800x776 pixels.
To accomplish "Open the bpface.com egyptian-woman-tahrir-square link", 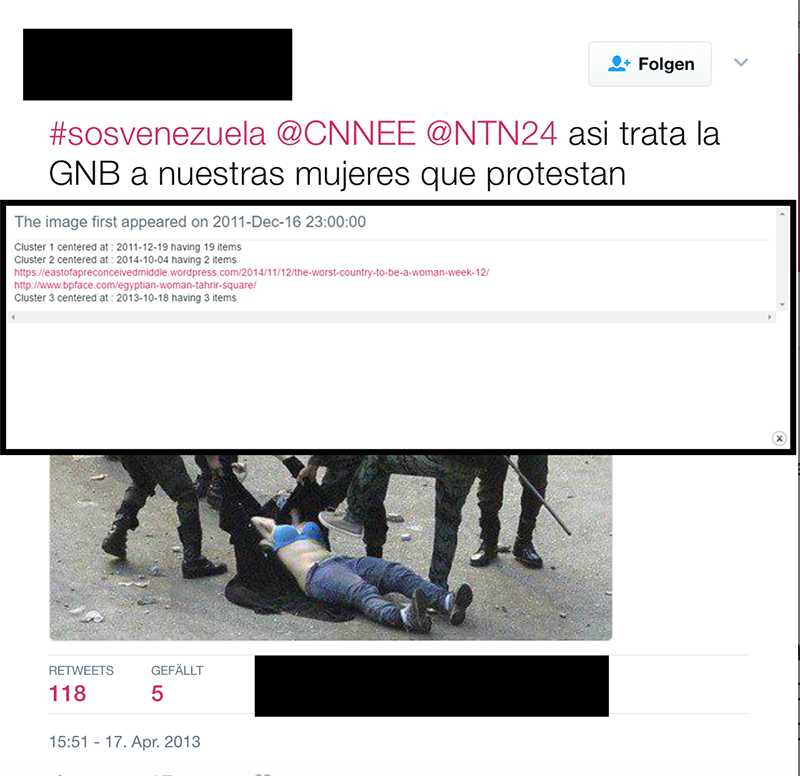I will click(135, 285).
